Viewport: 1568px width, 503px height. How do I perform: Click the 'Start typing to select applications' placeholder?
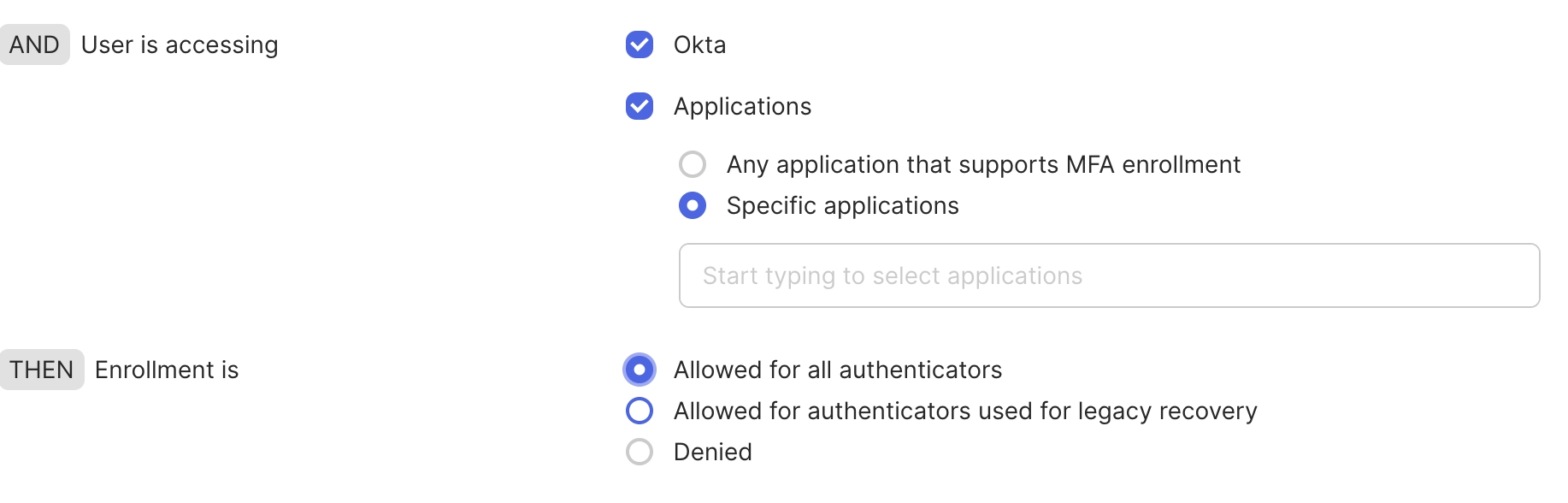(893, 275)
